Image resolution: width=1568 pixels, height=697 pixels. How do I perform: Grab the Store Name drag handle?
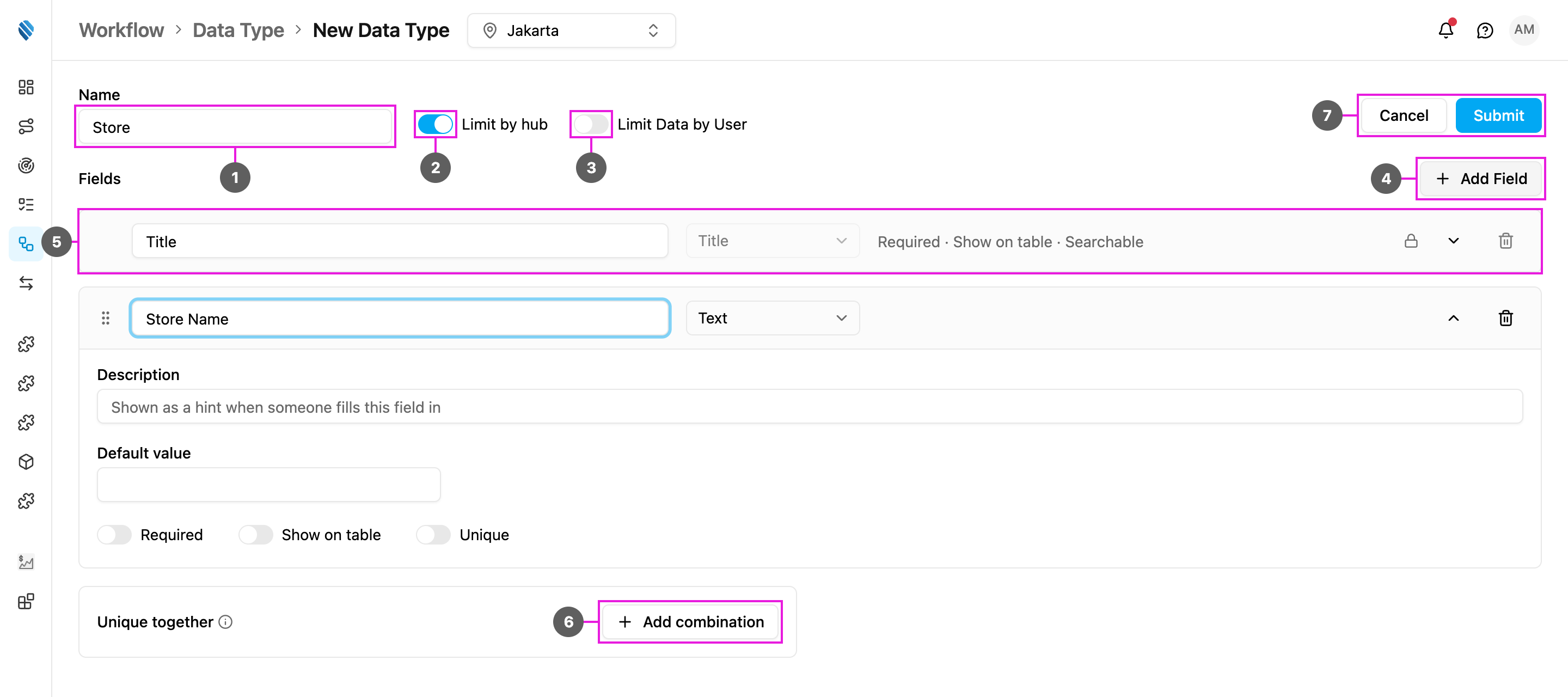105,318
